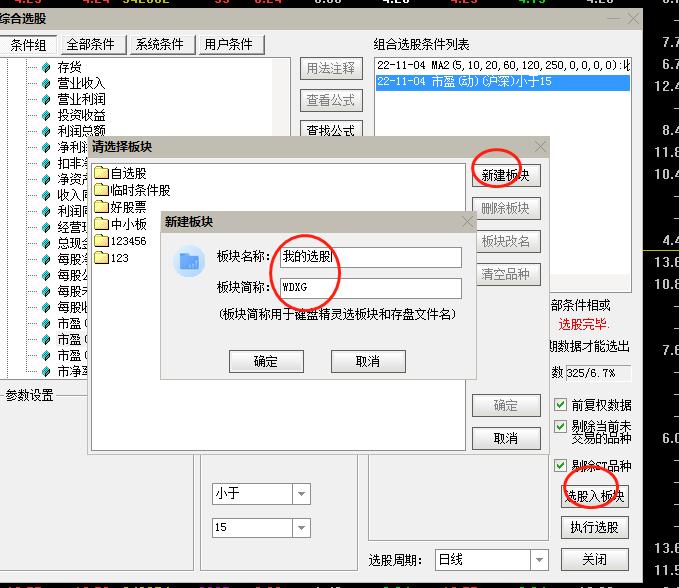
Task: Close the 请选择板块 dialog
Action: (x=540, y=146)
